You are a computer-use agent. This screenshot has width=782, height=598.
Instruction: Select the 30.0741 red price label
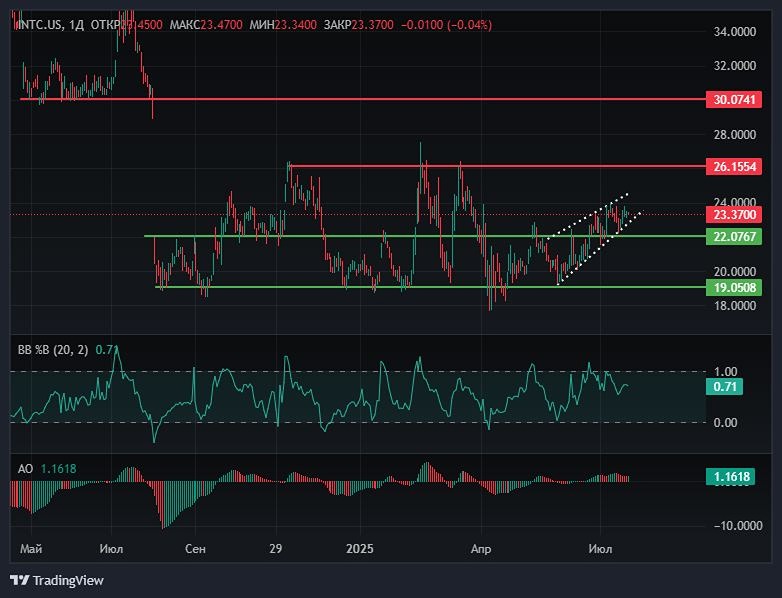(734, 99)
